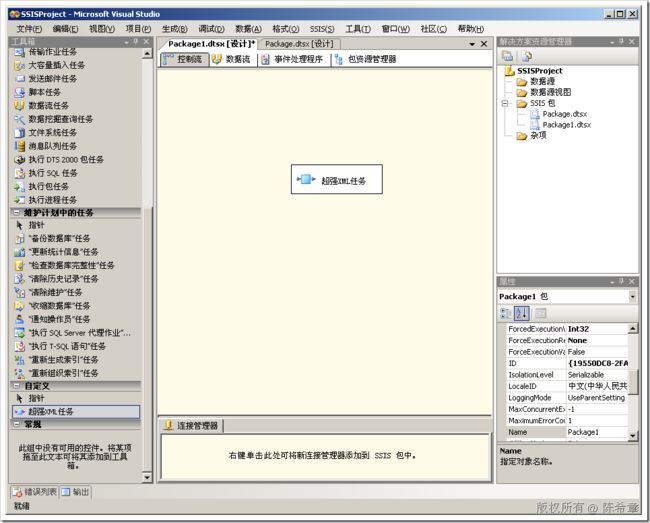The height and width of the screenshot is (523, 650).
Task: Select the 大容量插入任务 toolbox icon
Action: 19,65
